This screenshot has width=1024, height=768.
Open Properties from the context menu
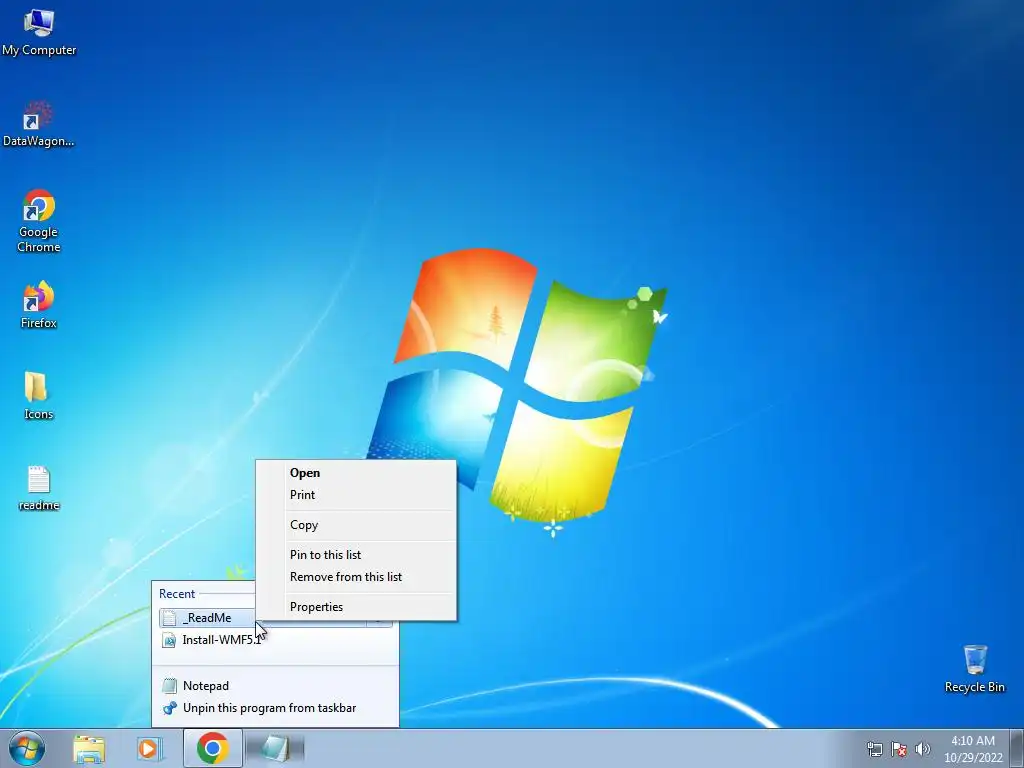coord(356,607)
